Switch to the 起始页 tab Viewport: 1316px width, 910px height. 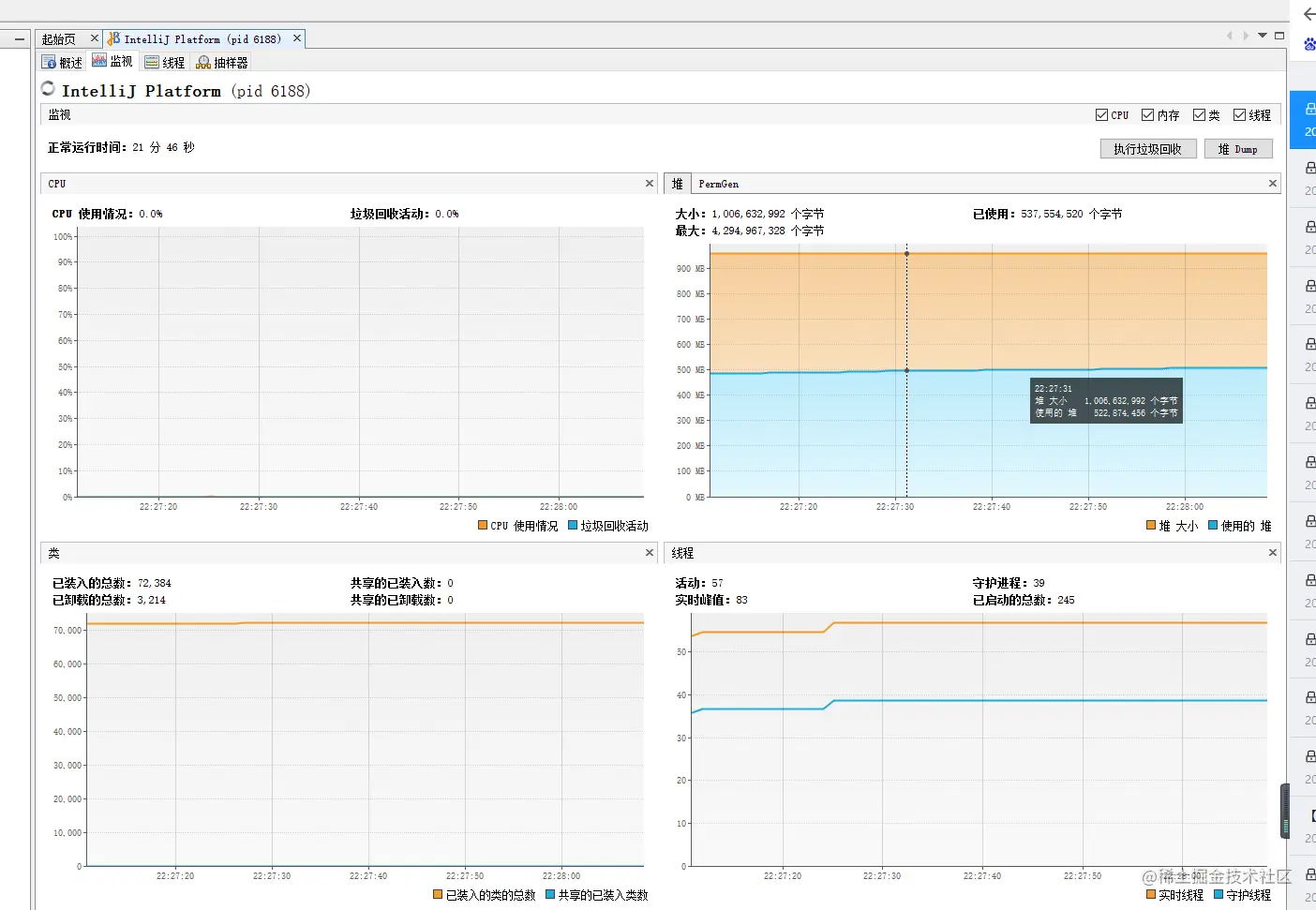(58, 38)
